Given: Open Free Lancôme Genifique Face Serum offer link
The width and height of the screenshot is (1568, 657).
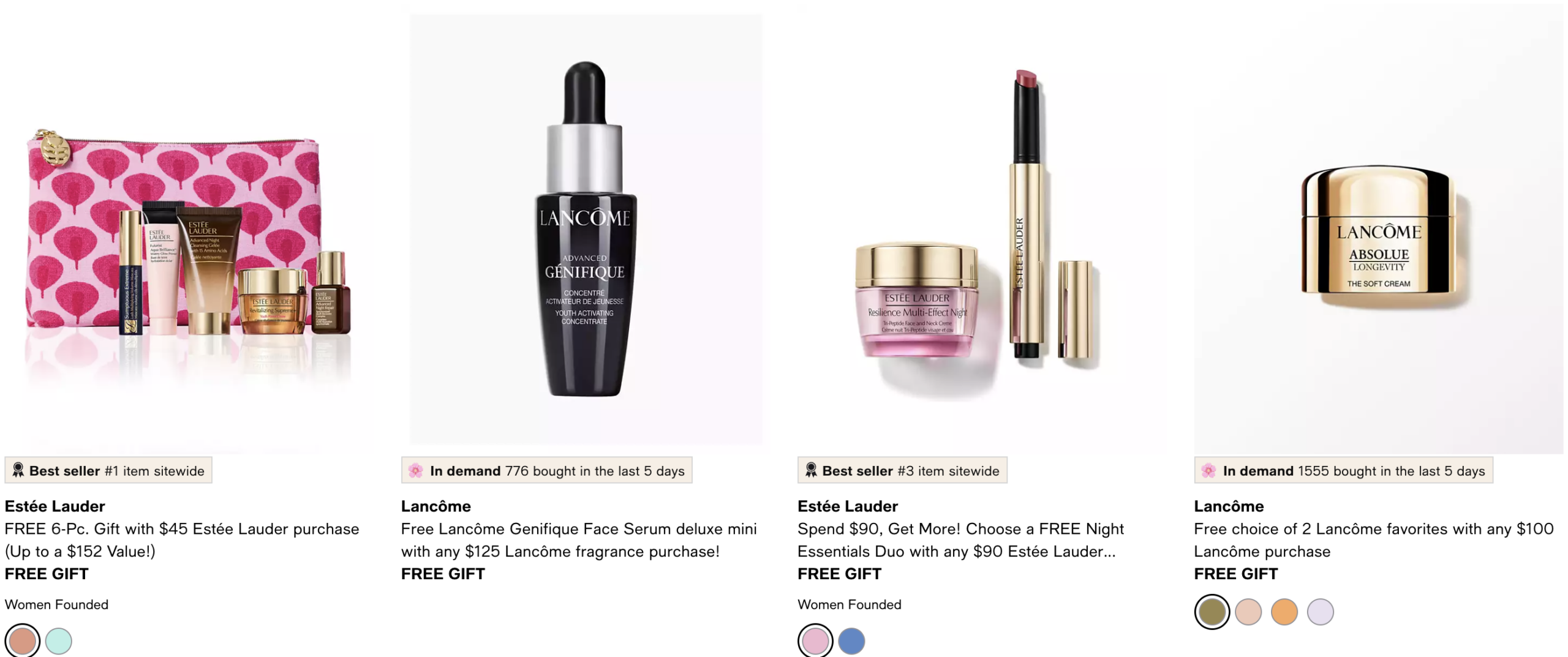Looking at the screenshot, I should coord(579,540).
